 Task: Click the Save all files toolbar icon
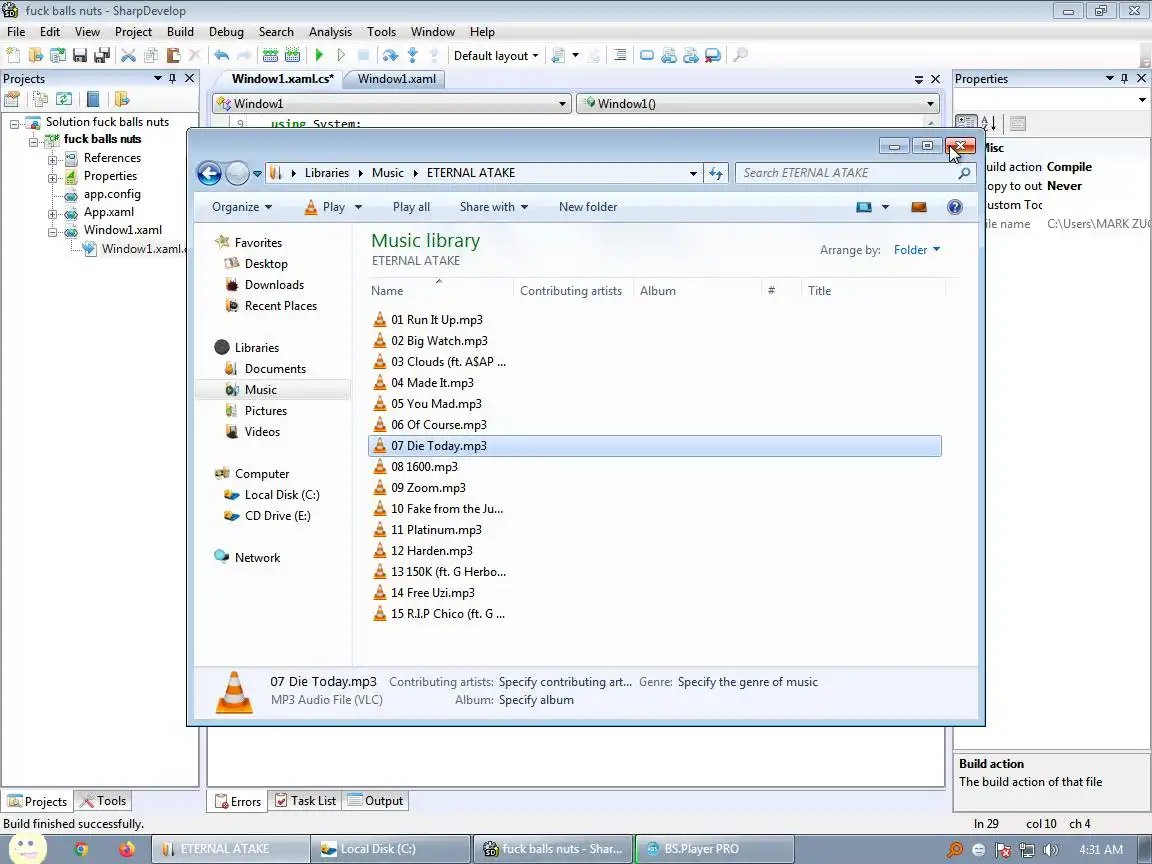(x=102, y=55)
